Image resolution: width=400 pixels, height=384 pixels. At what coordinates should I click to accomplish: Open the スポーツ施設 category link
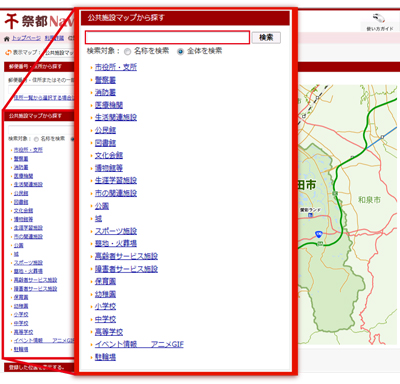point(116,231)
